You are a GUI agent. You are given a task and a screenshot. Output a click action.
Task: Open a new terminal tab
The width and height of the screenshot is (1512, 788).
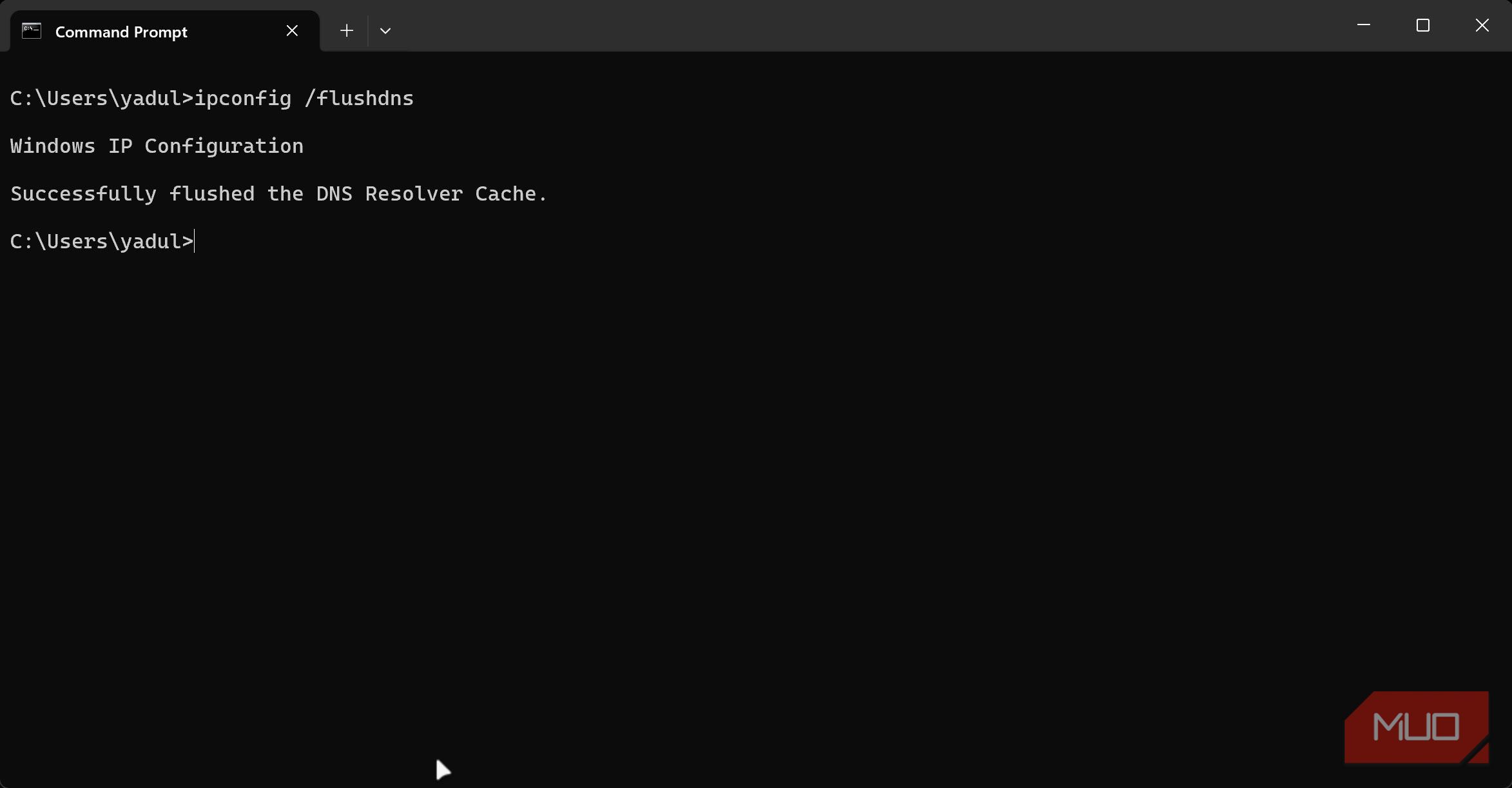[x=347, y=31]
